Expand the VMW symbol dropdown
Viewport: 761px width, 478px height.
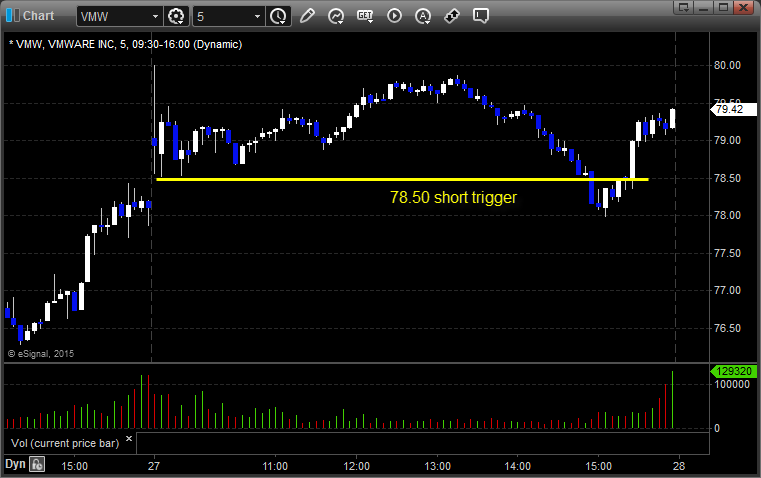(155, 16)
